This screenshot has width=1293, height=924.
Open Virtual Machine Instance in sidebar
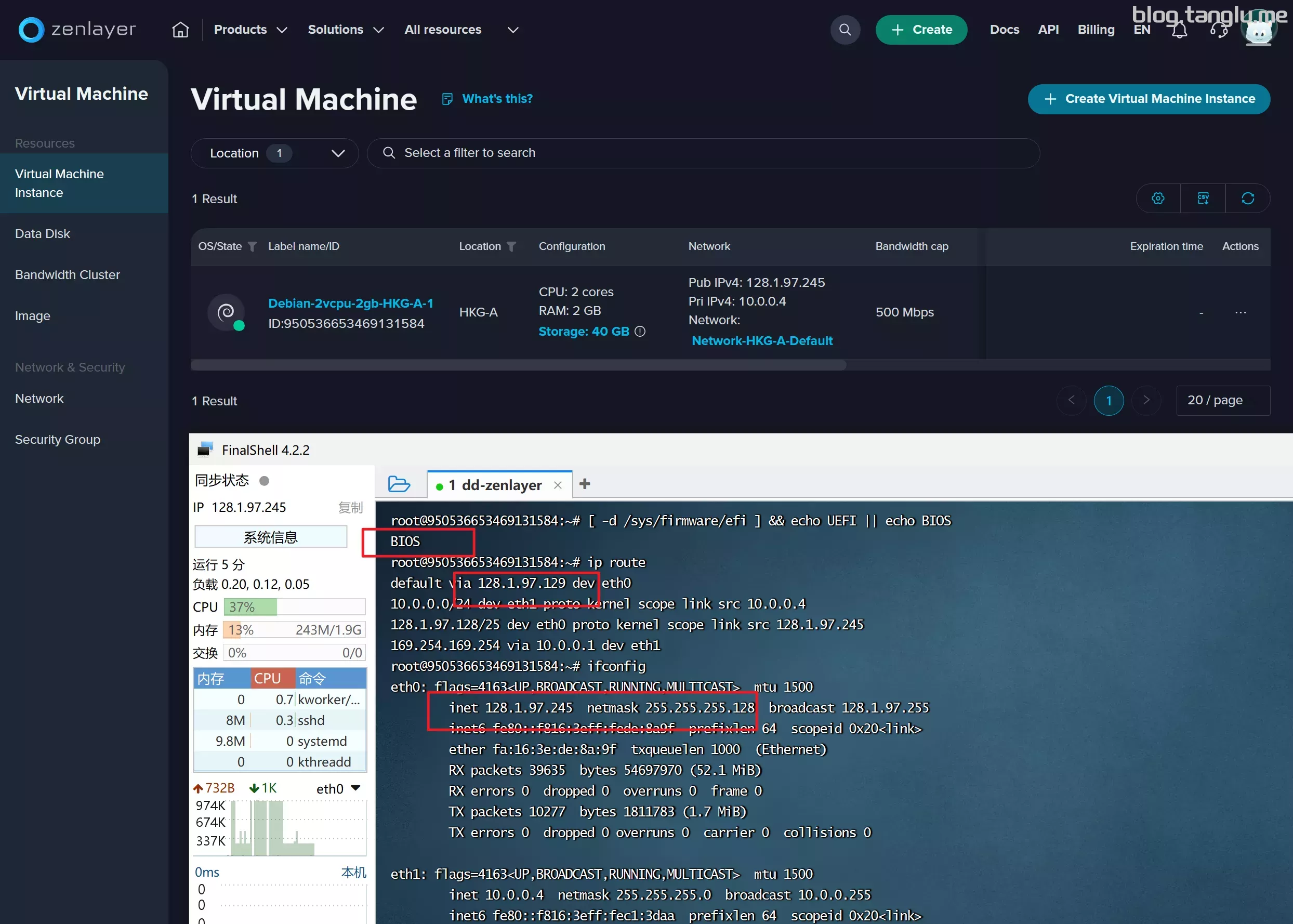point(84,183)
